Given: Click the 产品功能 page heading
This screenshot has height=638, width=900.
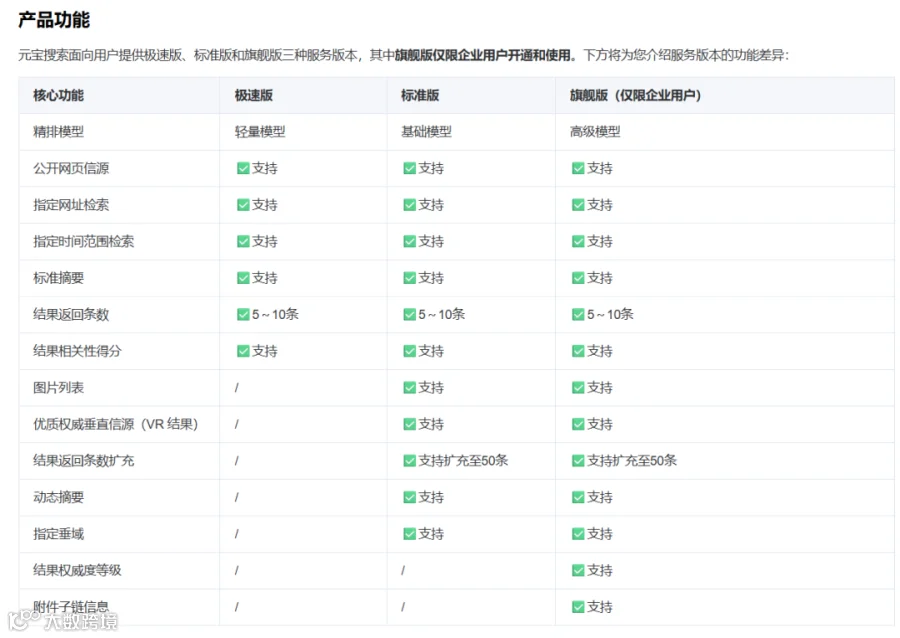Looking at the screenshot, I should (54, 20).
